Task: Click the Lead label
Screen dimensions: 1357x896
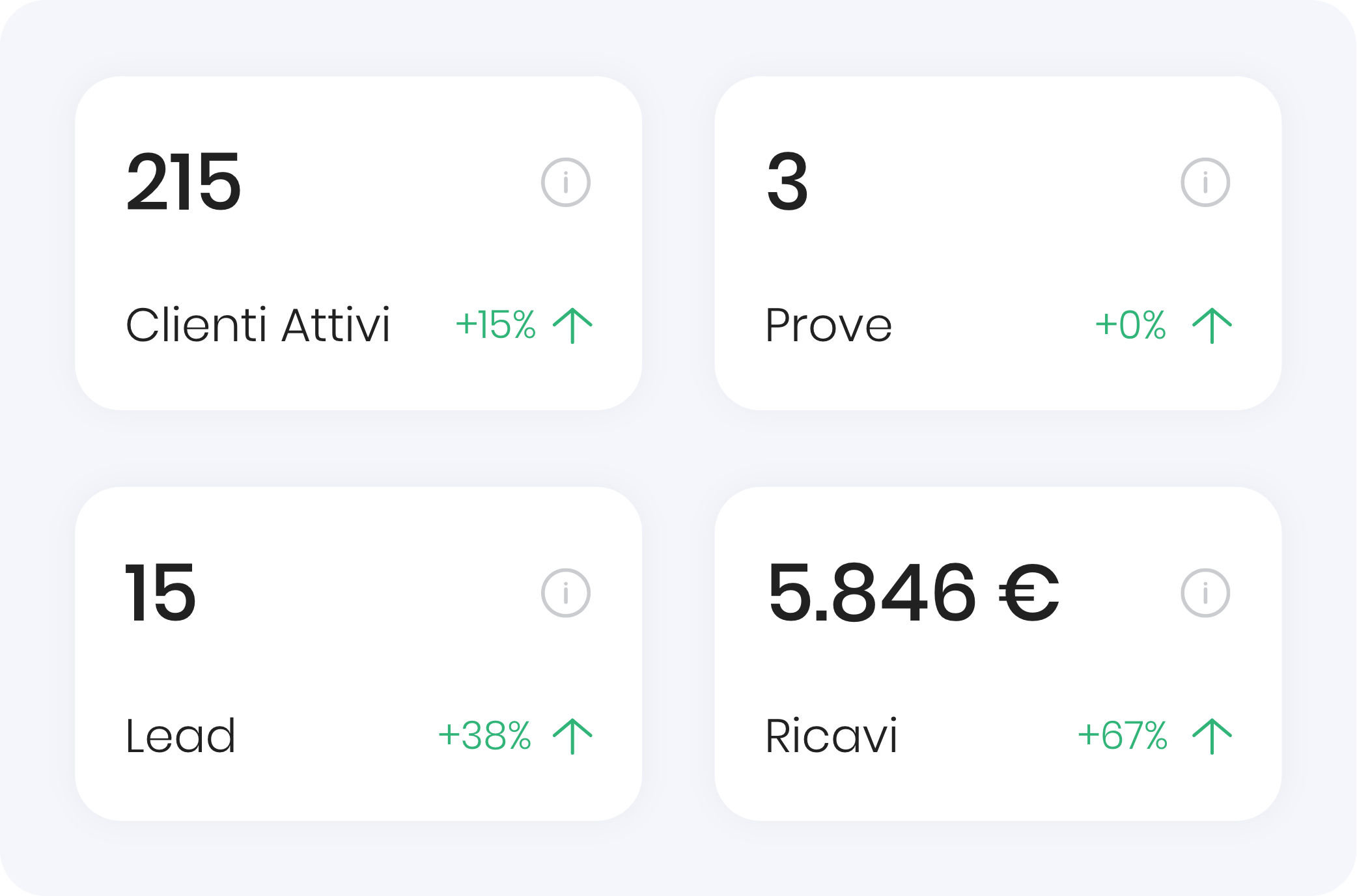Action: (x=180, y=736)
